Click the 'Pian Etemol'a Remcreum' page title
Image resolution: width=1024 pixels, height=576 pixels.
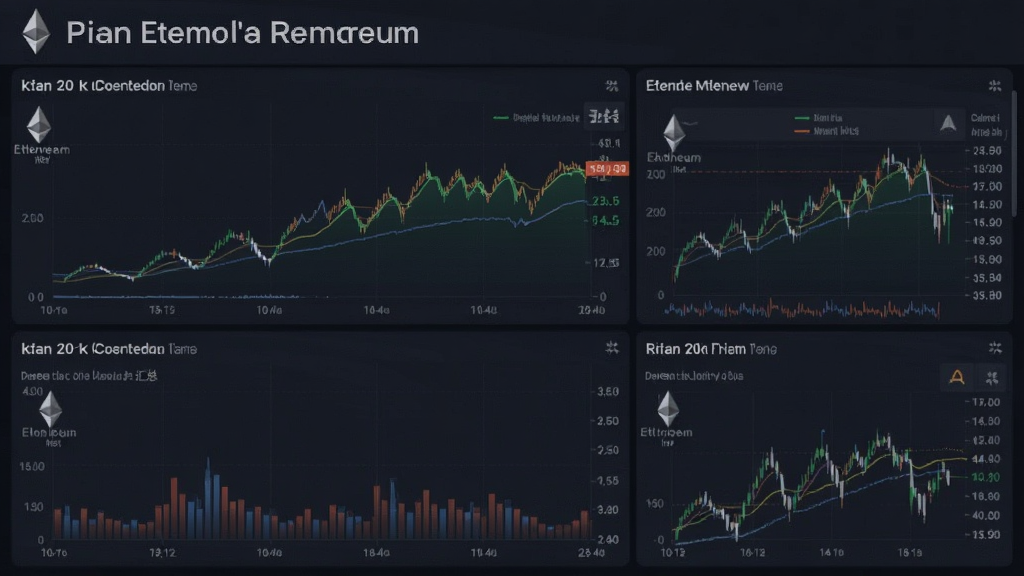pos(242,33)
